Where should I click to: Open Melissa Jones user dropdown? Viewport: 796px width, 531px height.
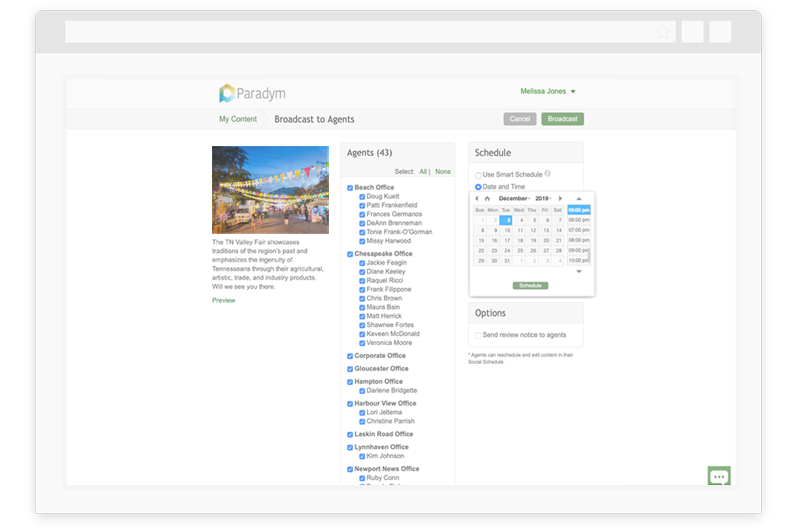[548, 91]
